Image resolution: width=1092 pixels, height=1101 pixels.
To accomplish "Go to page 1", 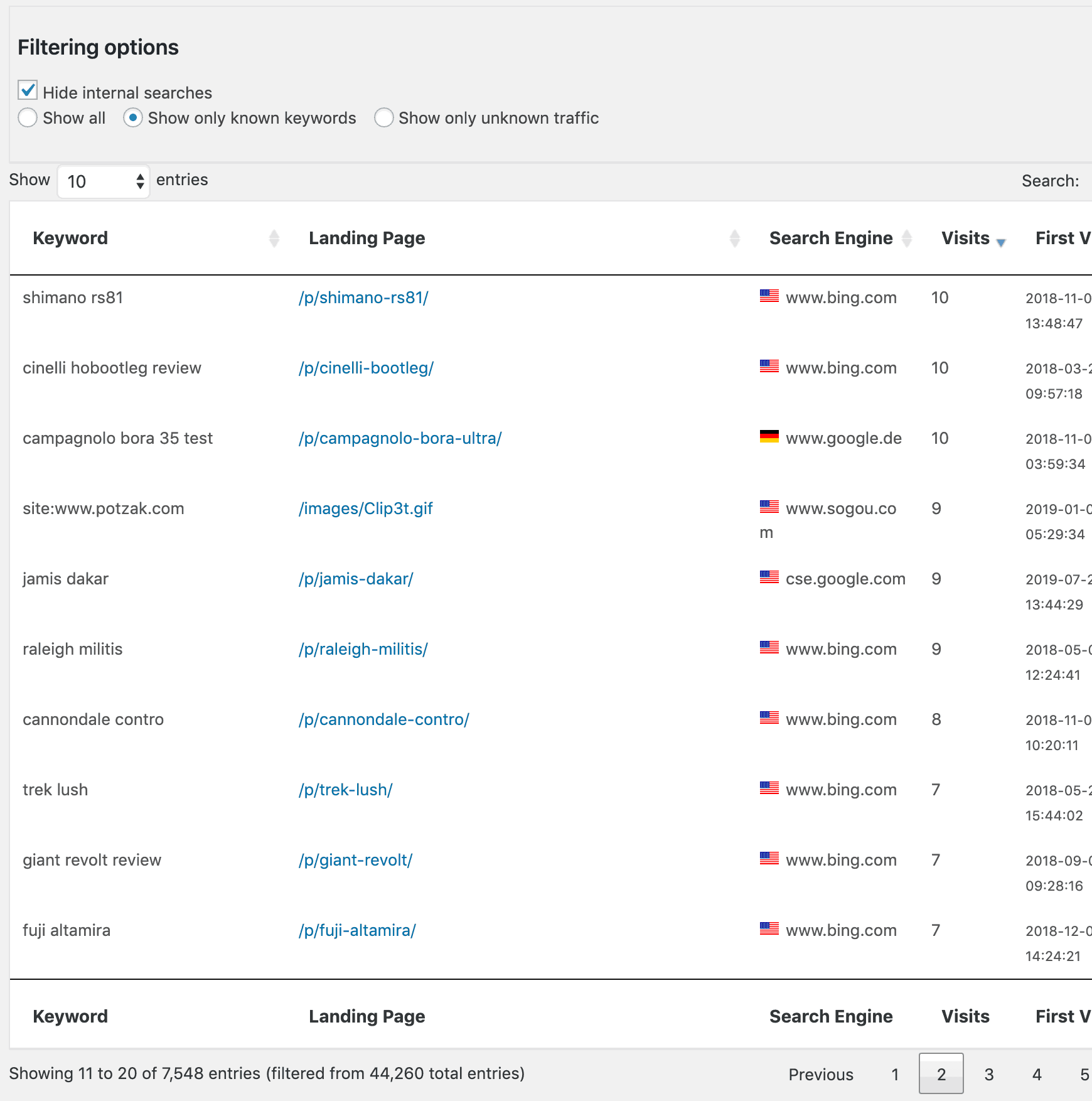I will [895, 1075].
